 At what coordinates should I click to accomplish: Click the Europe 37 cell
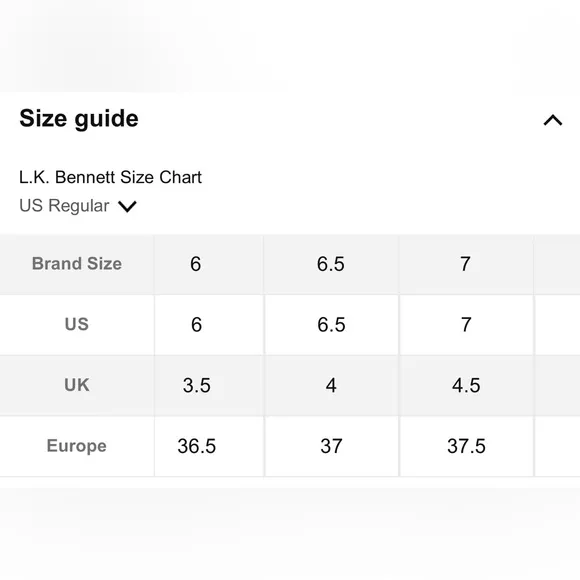331,446
